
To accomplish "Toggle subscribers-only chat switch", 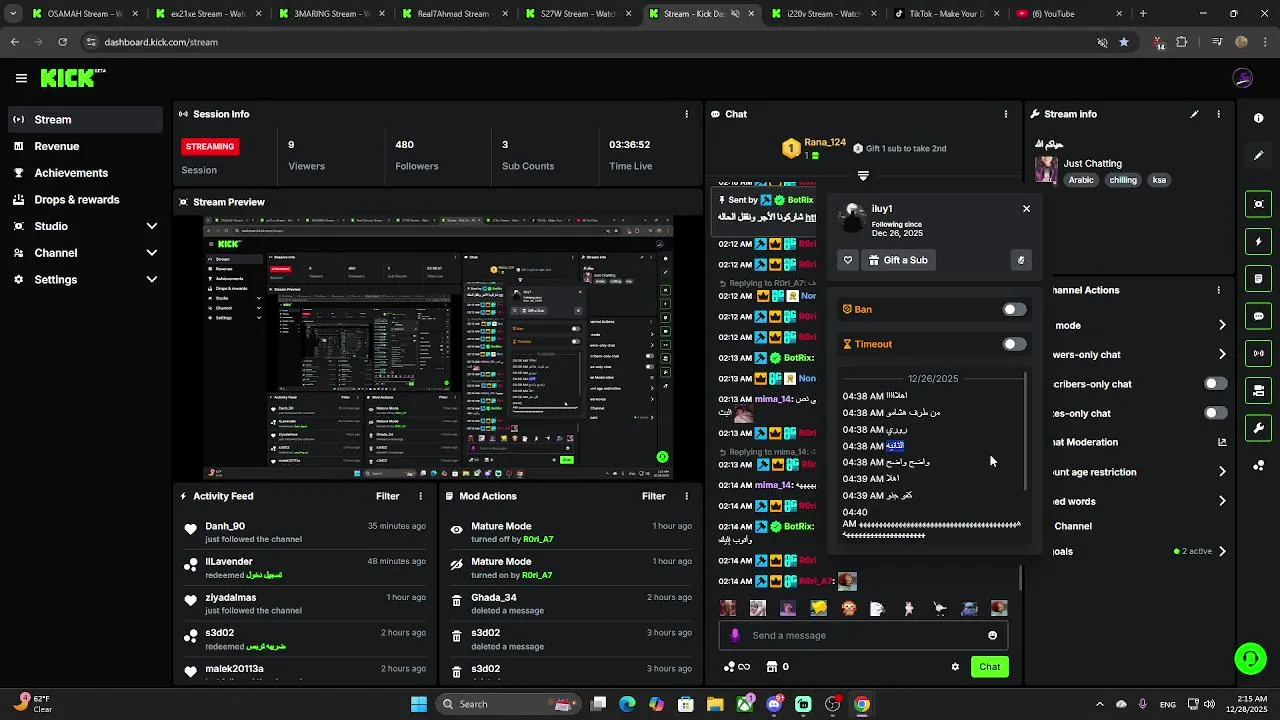I will point(1215,384).
